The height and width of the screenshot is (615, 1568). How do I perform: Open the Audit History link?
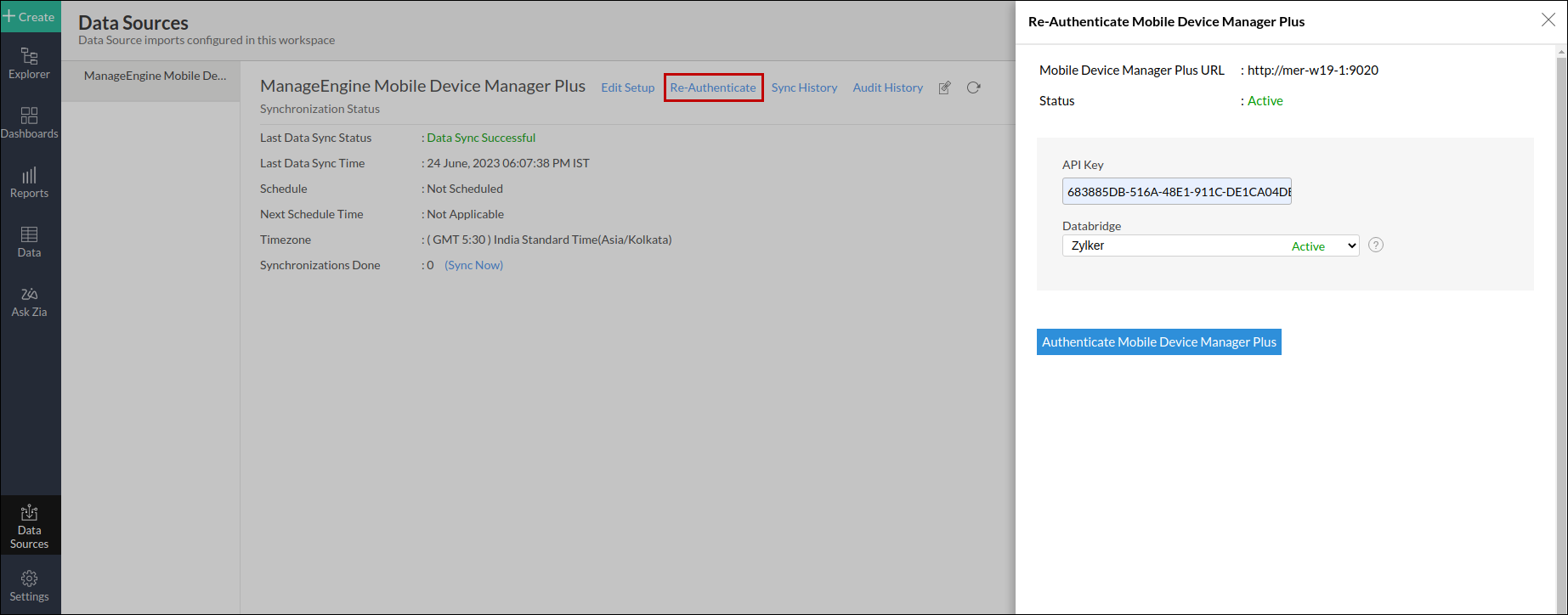coord(887,87)
